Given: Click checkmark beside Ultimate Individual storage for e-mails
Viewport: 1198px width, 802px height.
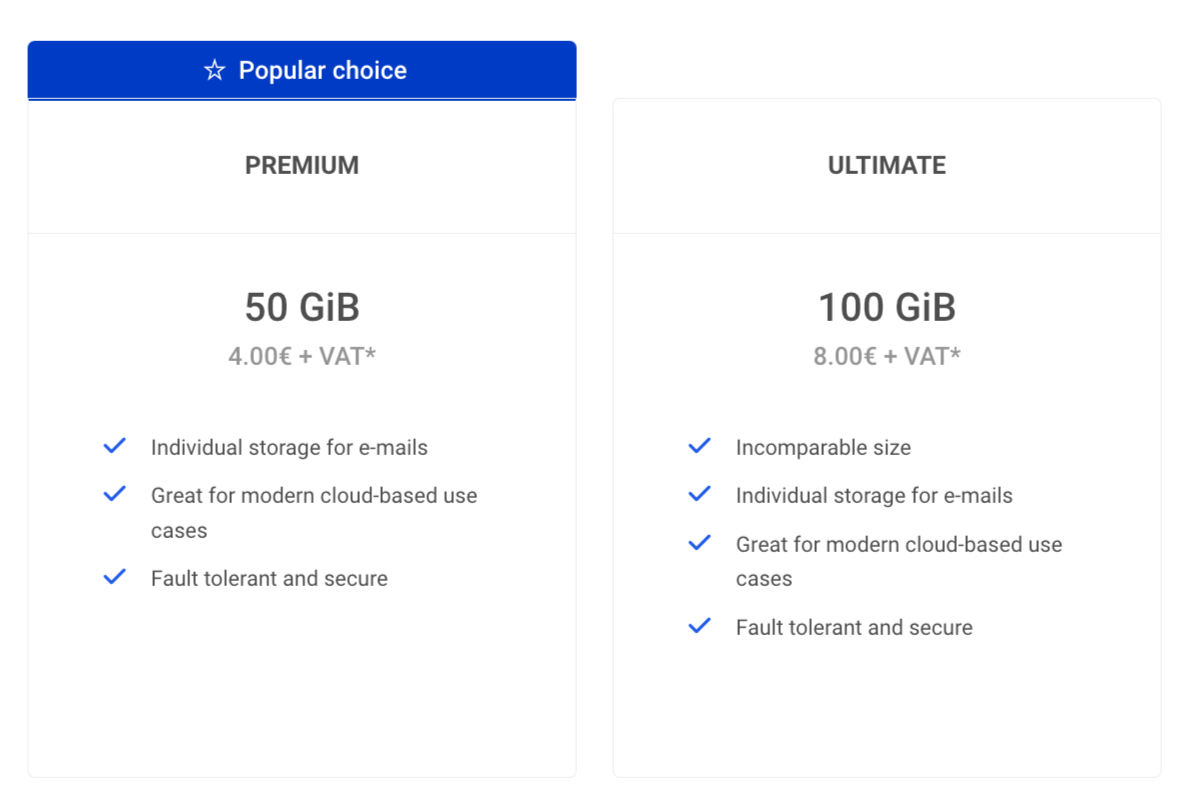Looking at the screenshot, I should (x=700, y=494).
